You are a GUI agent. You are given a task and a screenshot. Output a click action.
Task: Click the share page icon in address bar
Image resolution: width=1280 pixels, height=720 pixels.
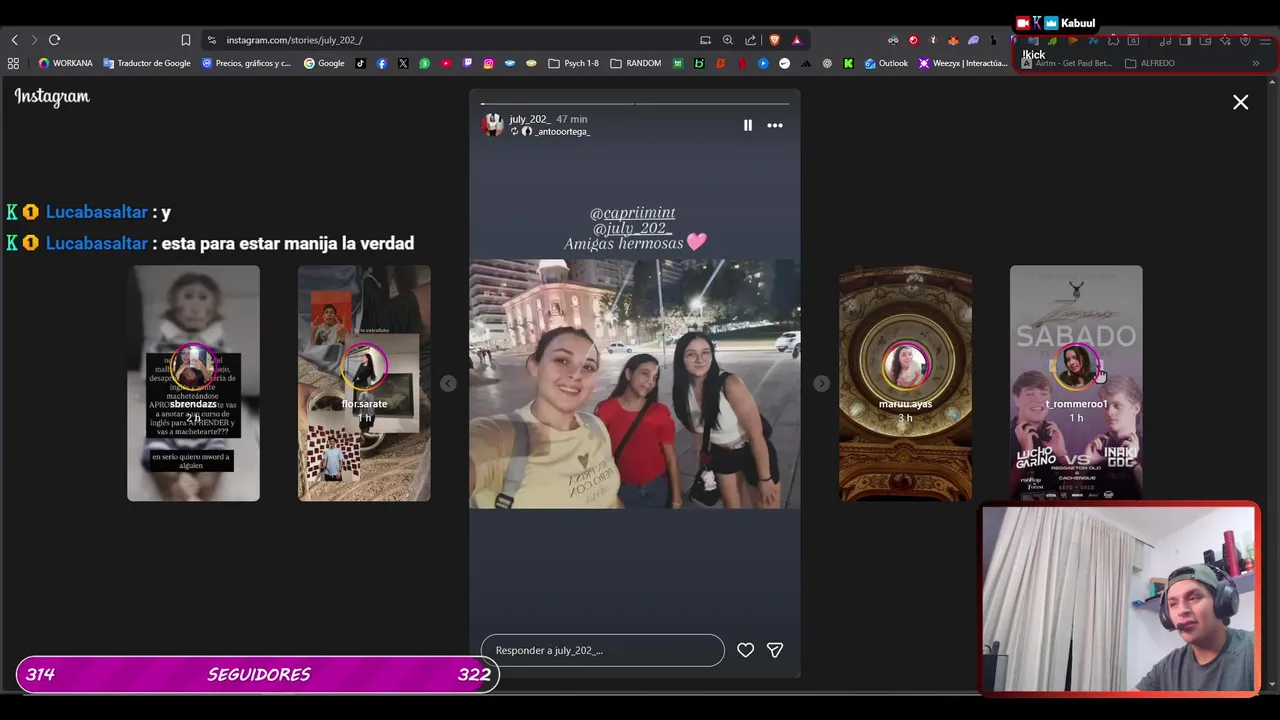pos(750,40)
